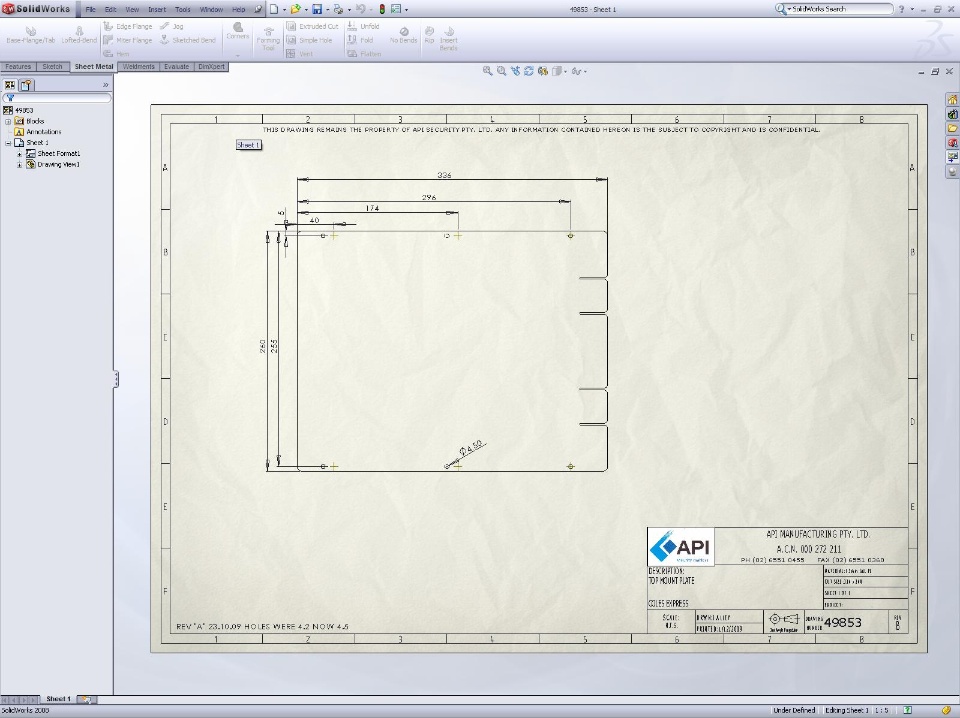Click the panel collapse chevrons
The width and height of the screenshot is (960, 718).
[105, 85]
